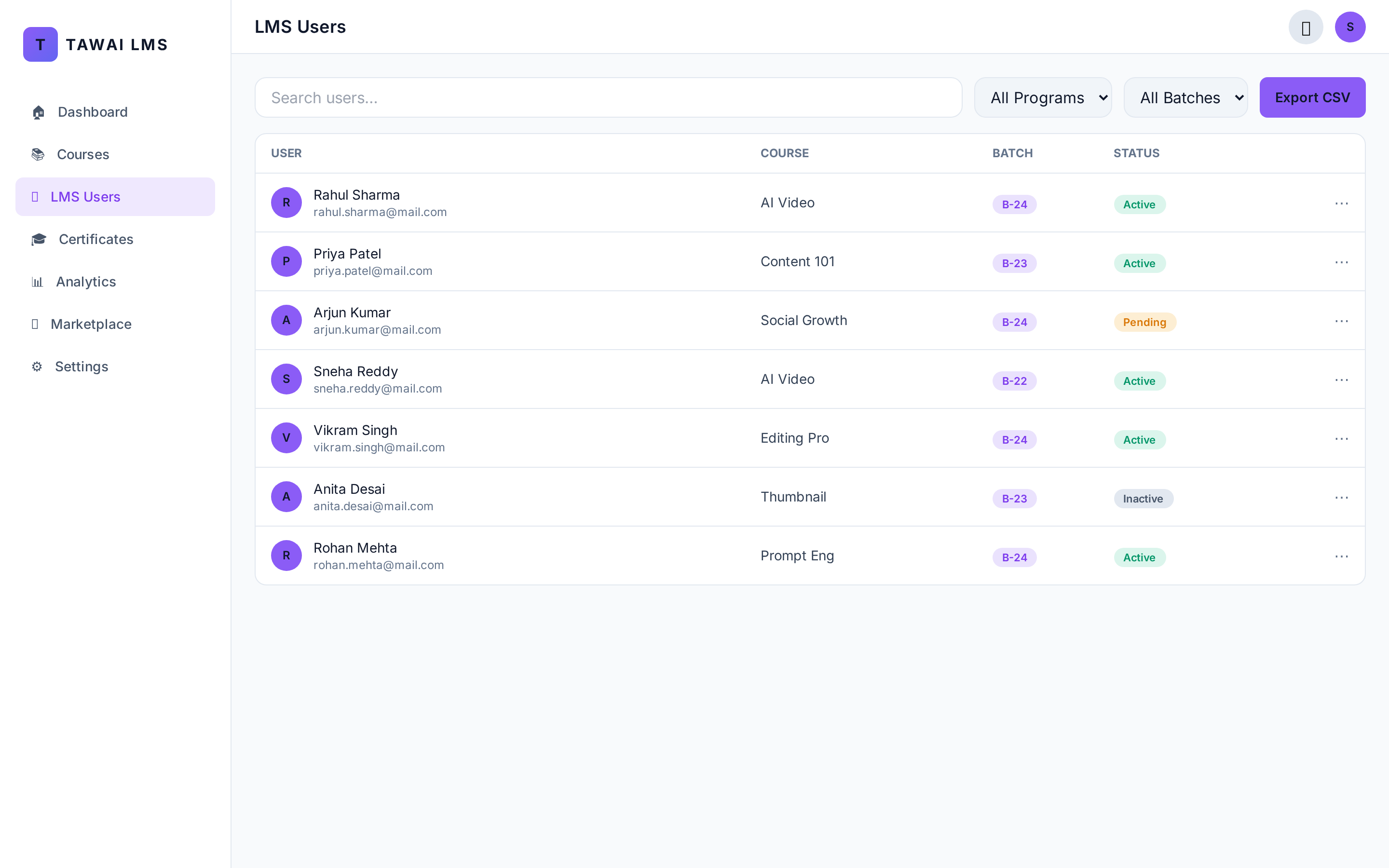The height and width of the screenshot is (868, 1389).
Task: Click the STATUS column header
Action: point(1136,153)
